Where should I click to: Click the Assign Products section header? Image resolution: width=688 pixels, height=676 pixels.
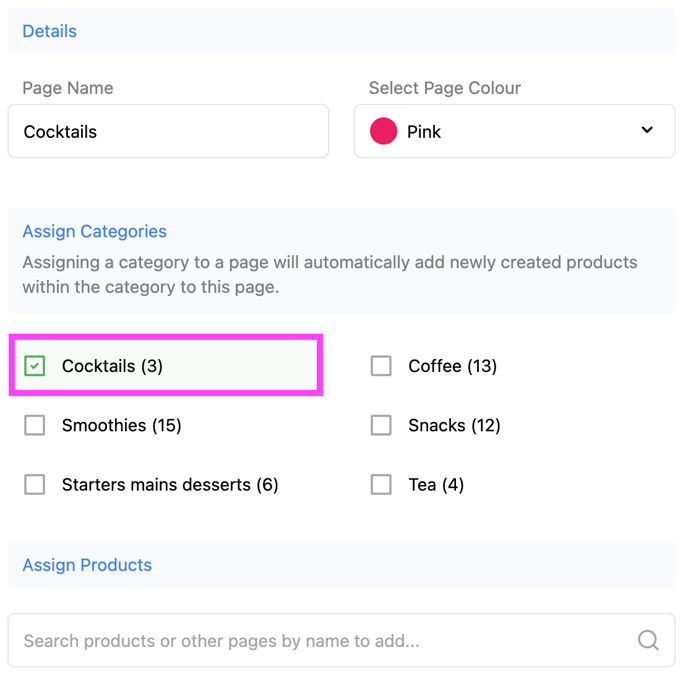pyautogui.click(x=87, y=565)
